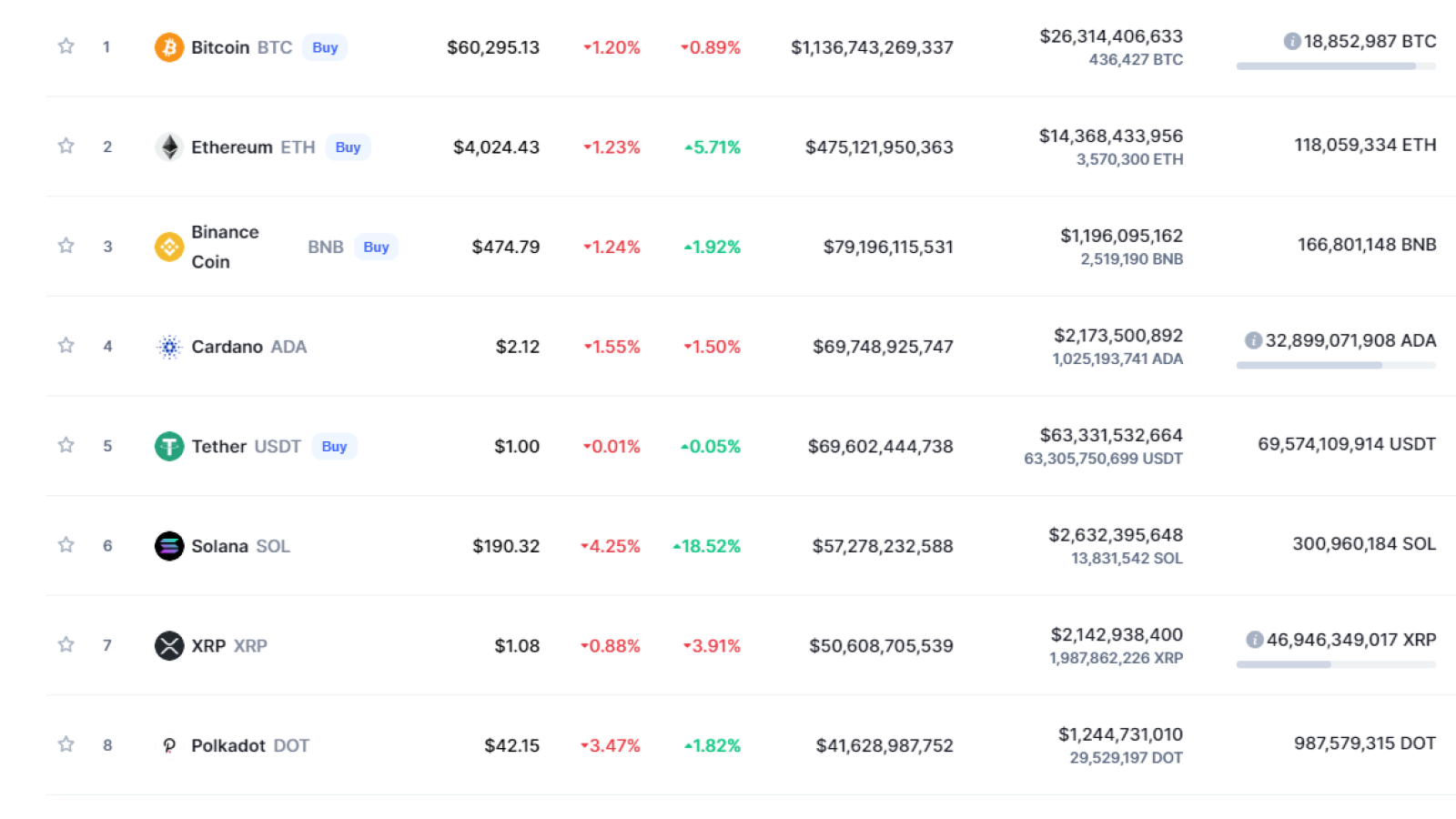Click Bitcoin circulating supply progress bar
This screenshot has width=1456, height=819.
1336,66
